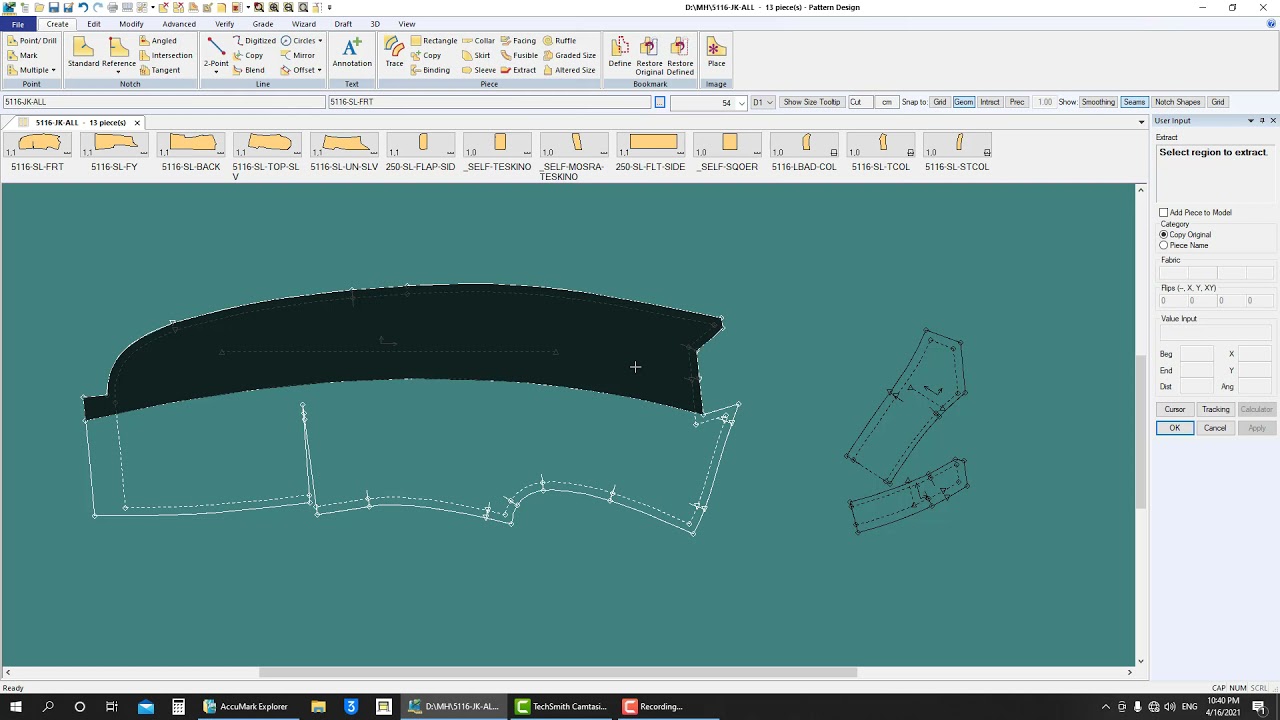Toggle Show Smoothing
Viewport: 1280px width, 720px height.
[x=1098, y=102]
